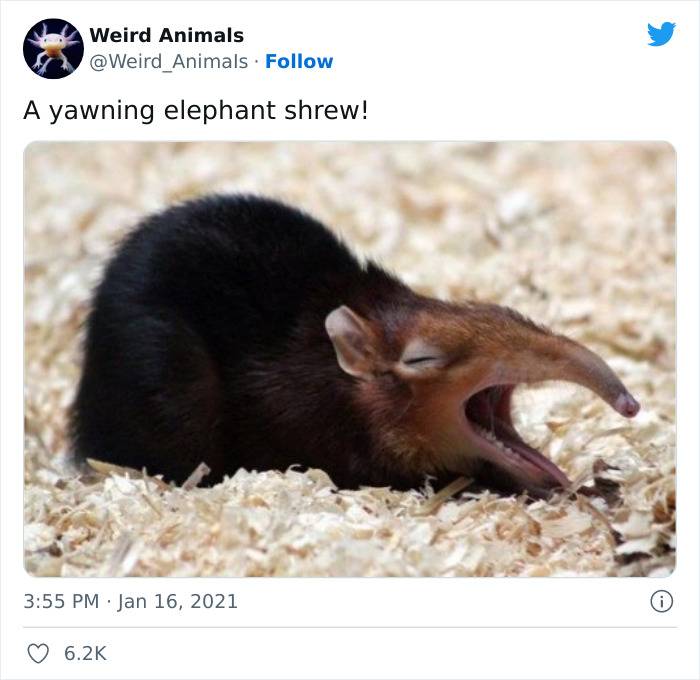This screenshot has width=700, height=680.
Task: Click the Twitter bird logo
Action: click(661, 34)
